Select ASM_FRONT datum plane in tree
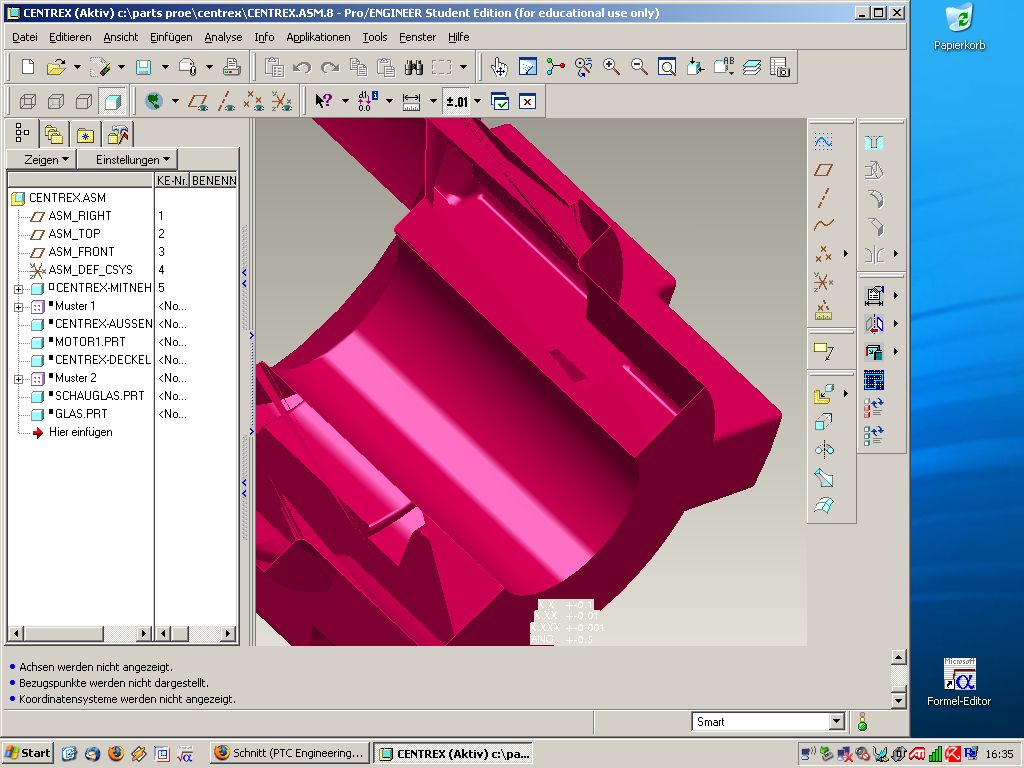This screenshot has width=1024, height=768. coord(81,251)
